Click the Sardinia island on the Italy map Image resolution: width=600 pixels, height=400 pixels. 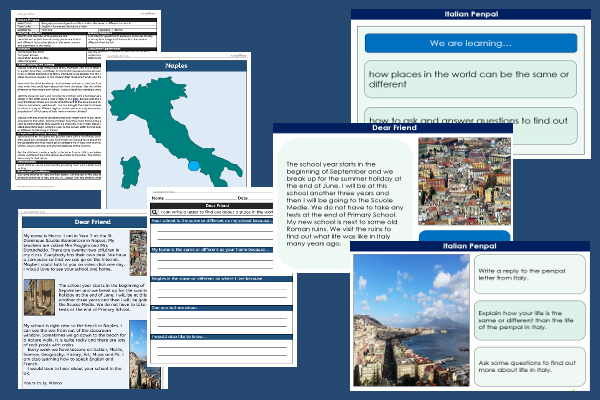130,172
